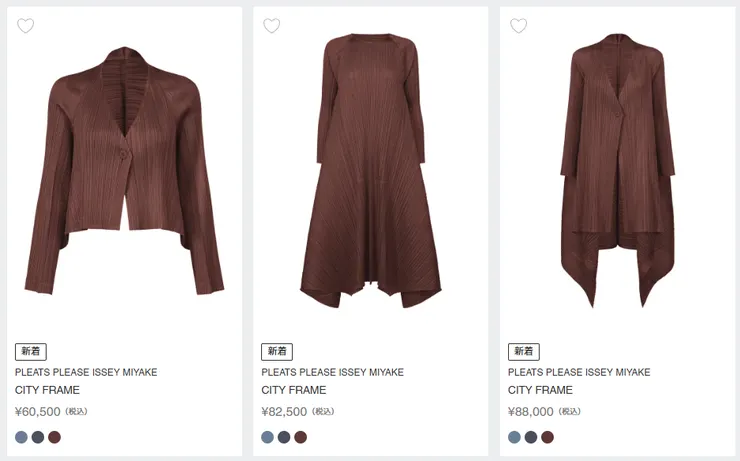Click heart icon on ¥82,500 dress

click(272, 26)
